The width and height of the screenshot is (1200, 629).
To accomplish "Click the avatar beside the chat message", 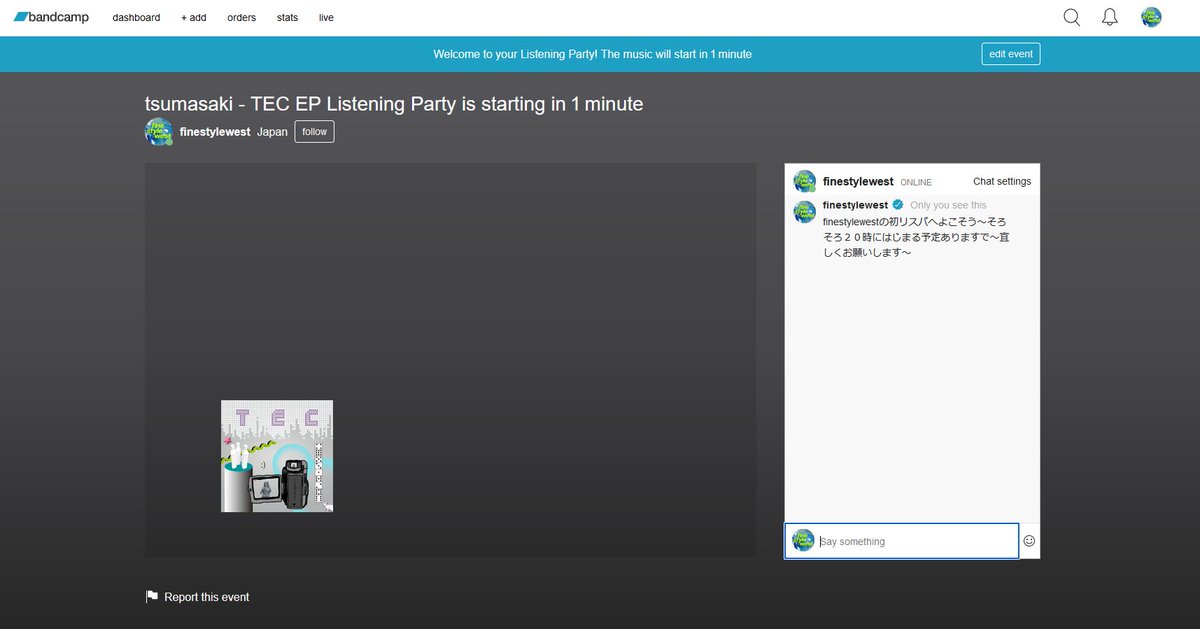I will 804,212.
